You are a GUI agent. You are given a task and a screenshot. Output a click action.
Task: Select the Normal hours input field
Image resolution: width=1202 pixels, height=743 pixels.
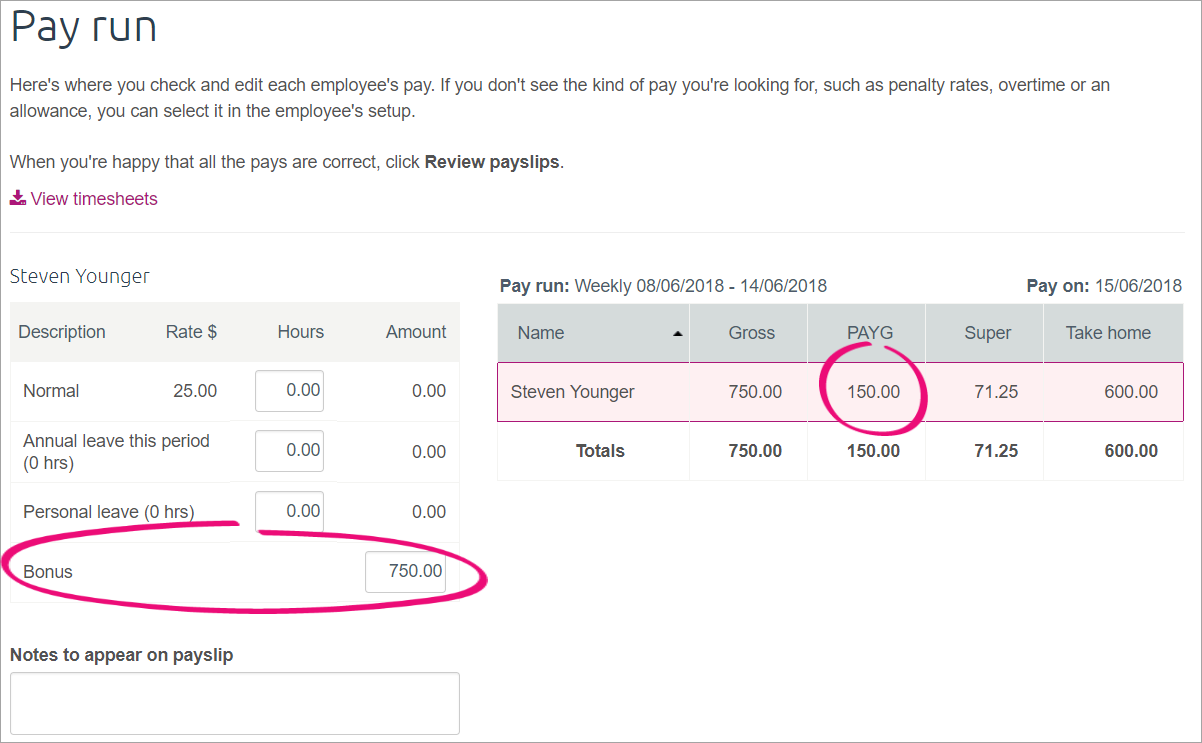(x=289, y=390)
